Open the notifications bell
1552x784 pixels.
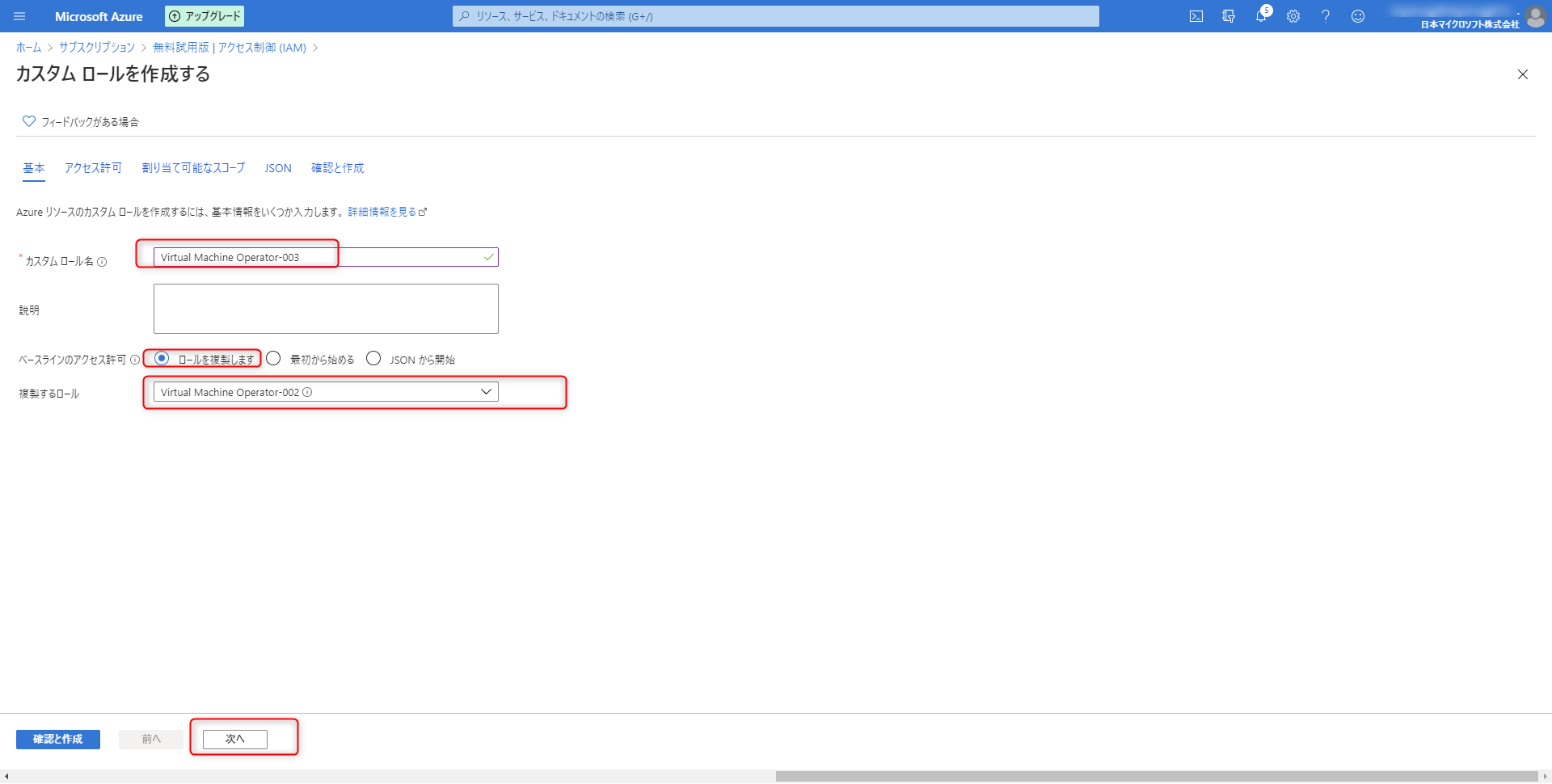(x=1261, y=16)
